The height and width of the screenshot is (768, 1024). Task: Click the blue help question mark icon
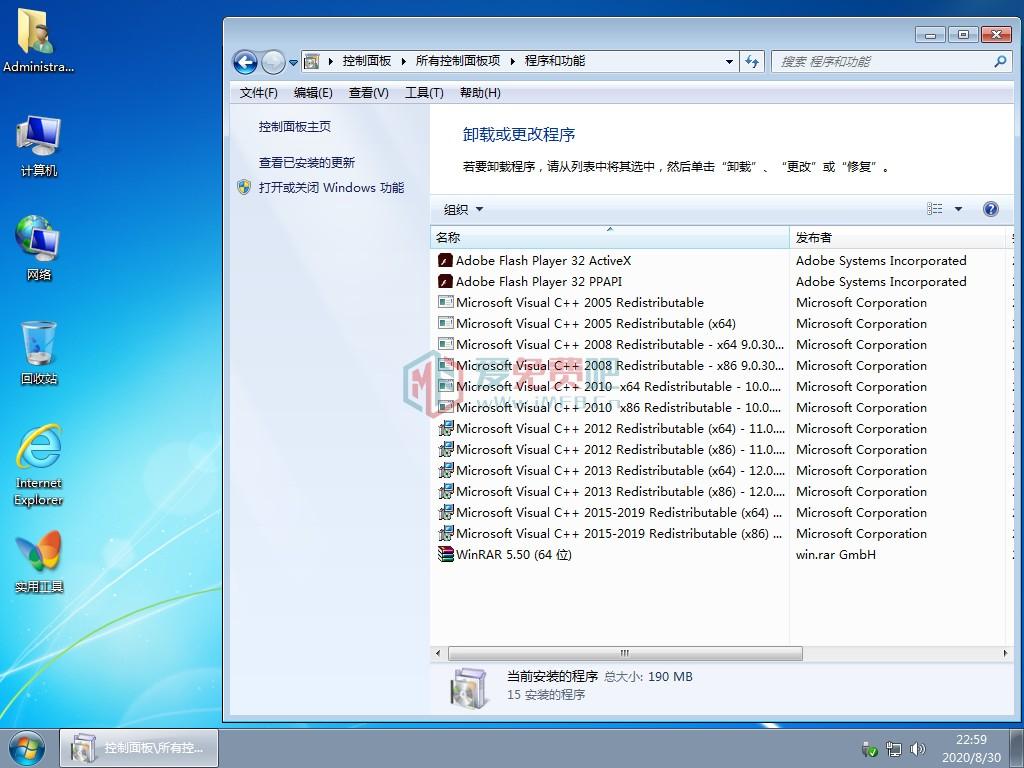pyautogui.click(x=990, y=209)
